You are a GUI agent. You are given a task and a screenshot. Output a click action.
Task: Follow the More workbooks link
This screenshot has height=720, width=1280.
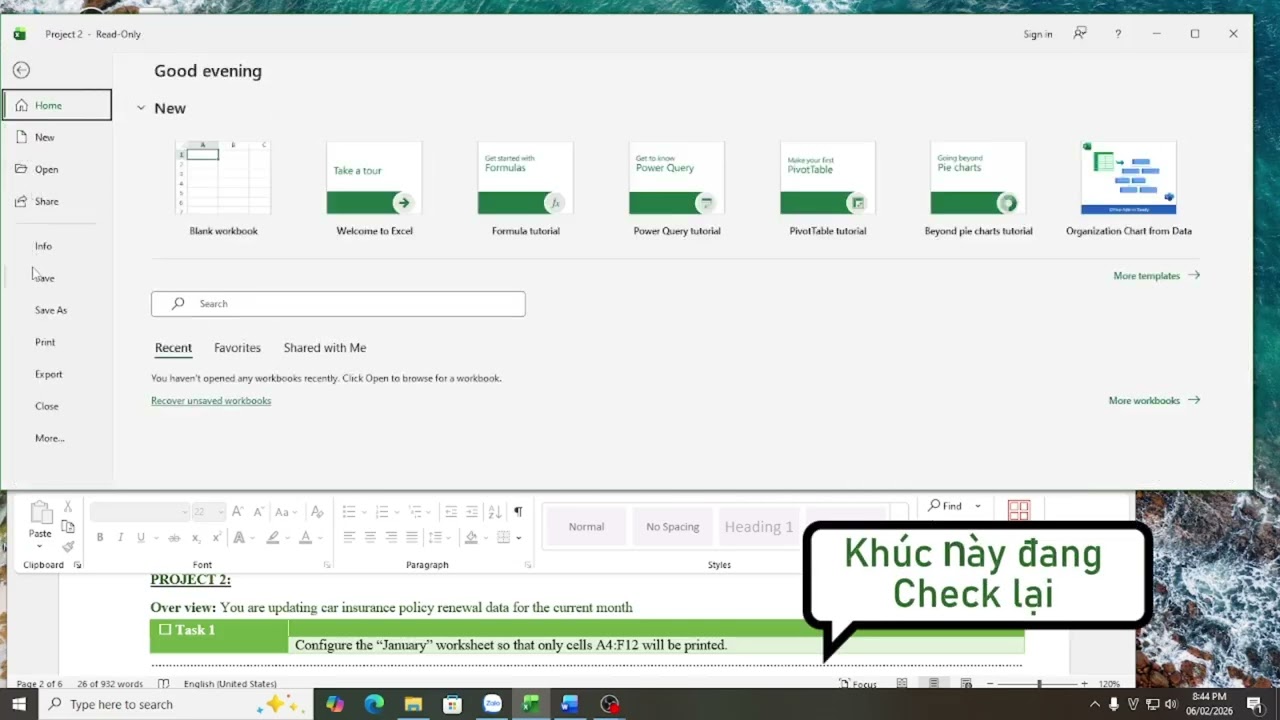1154,401
